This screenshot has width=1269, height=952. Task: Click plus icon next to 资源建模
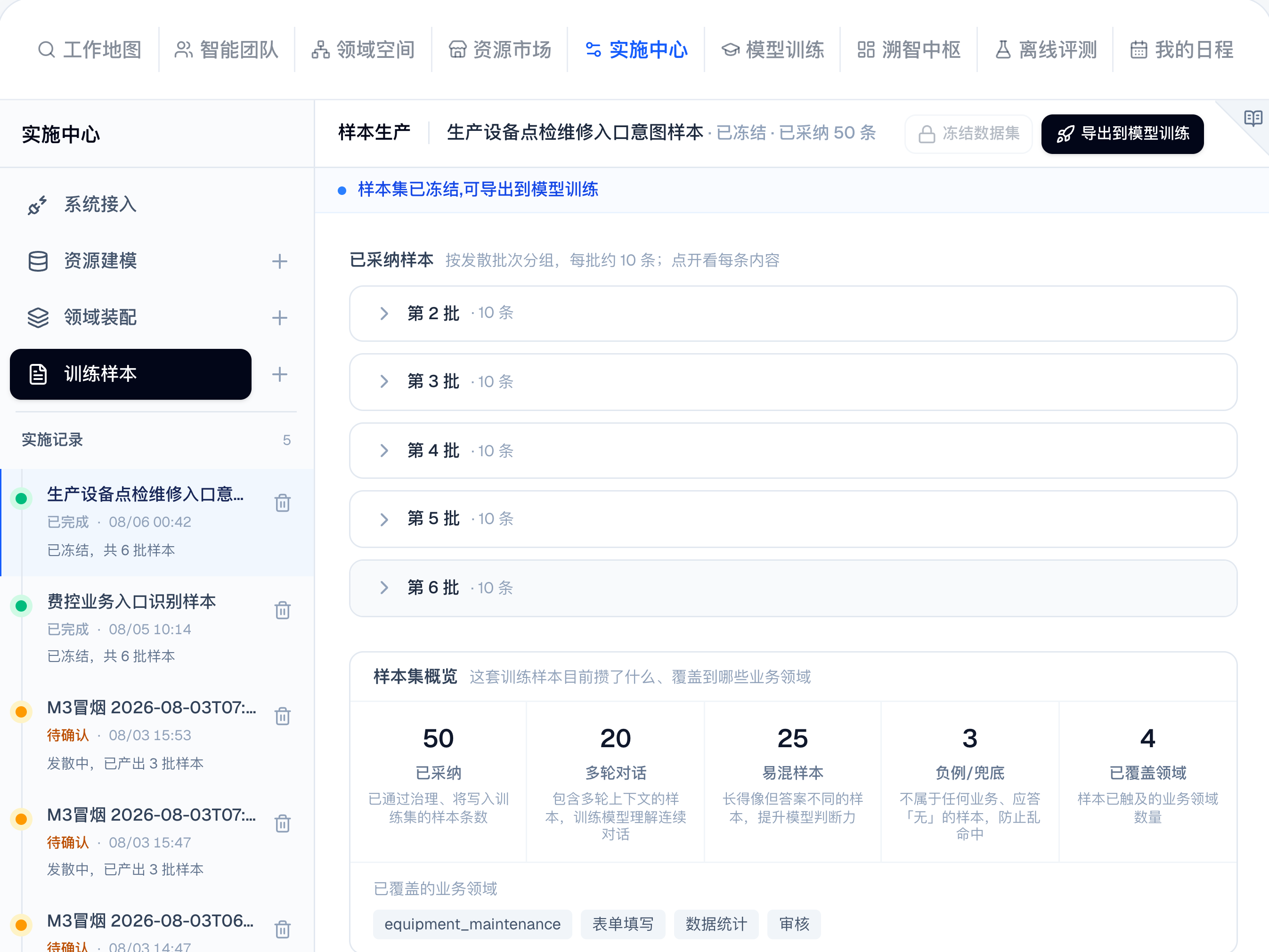click(279, 261)
